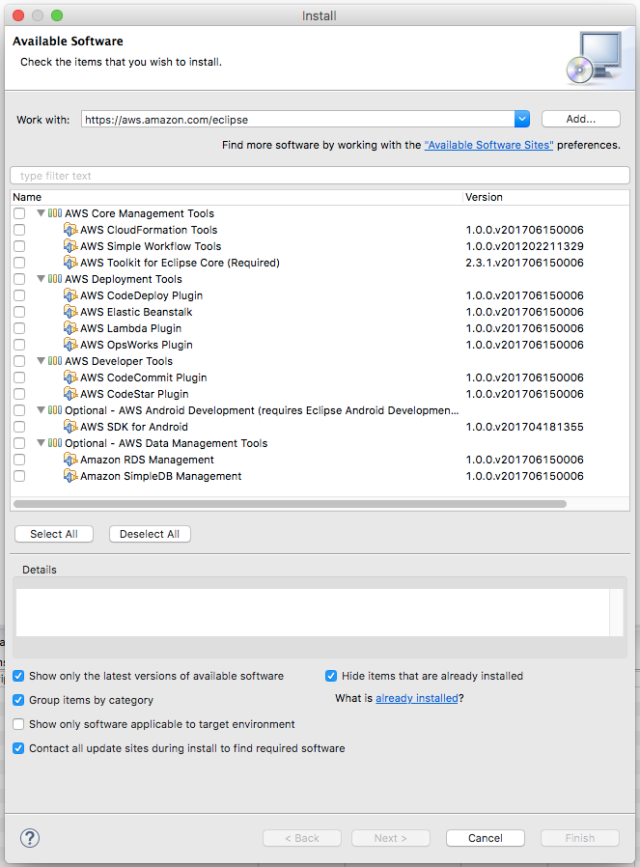Collapse the AWS Deployment Tools category
Screen dimensions: 640x867
pyautogui.click(x=40, y=279)
